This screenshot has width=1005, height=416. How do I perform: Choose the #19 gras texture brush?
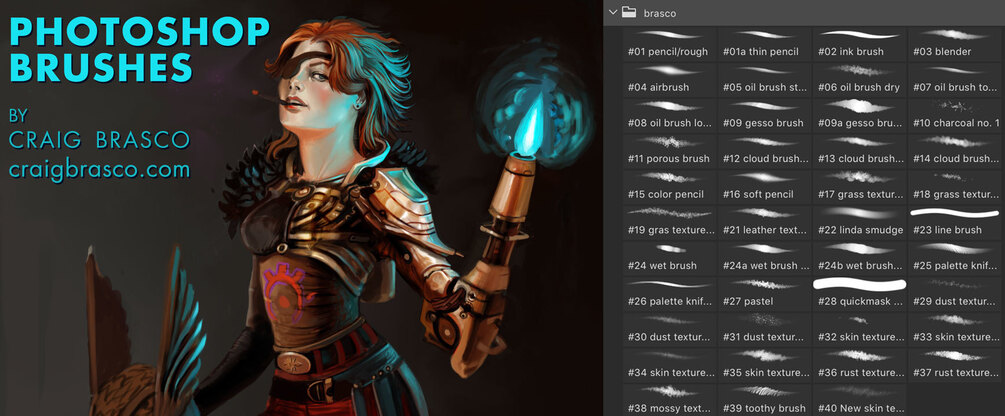(670, 222)
